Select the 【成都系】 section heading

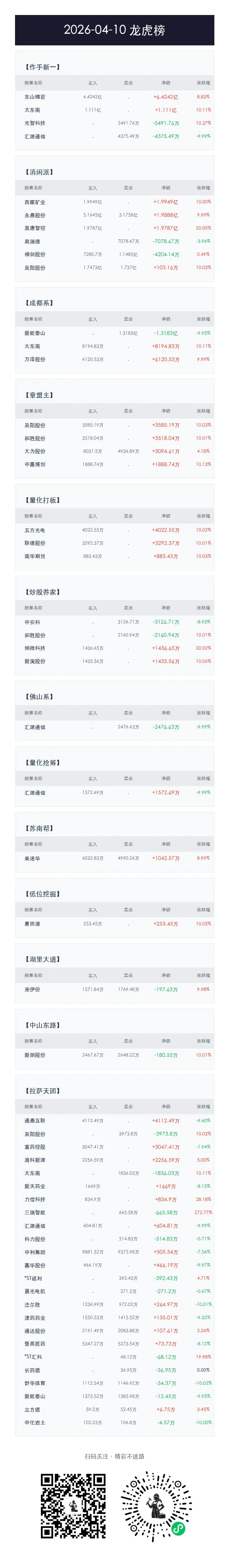[39, 303]
